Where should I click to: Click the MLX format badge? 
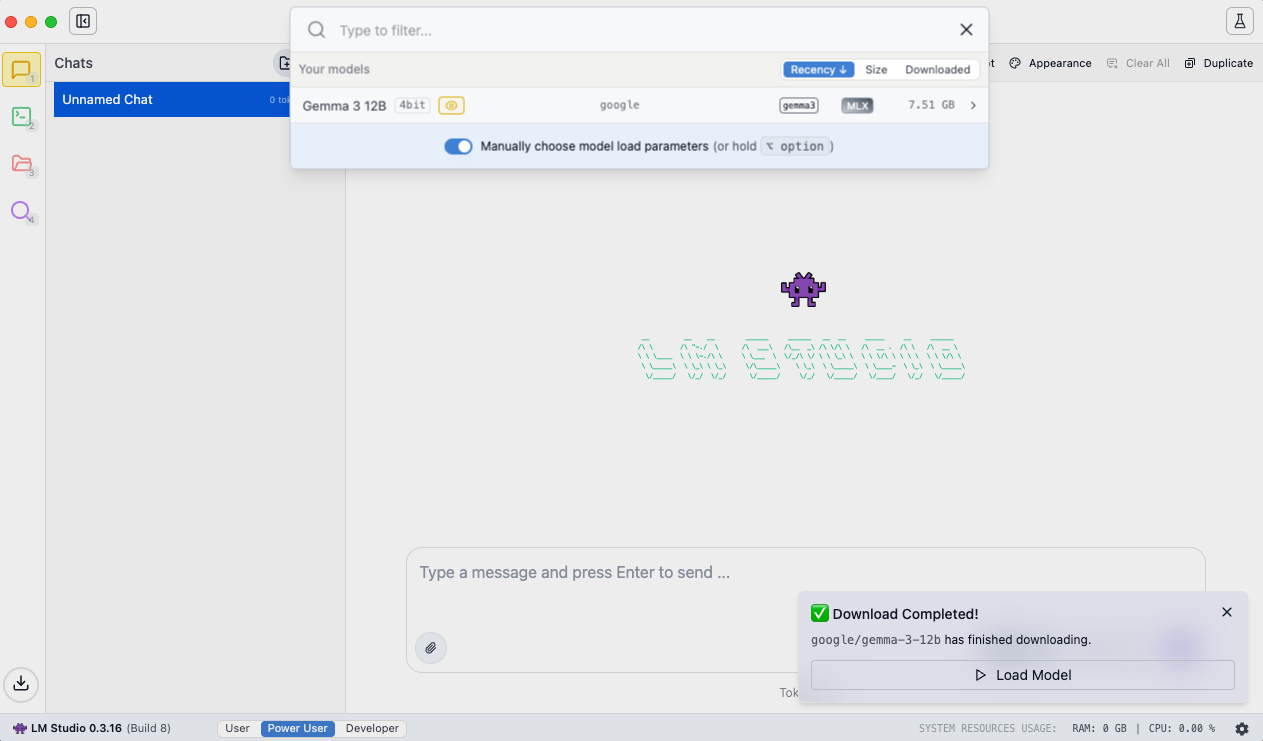[857, 105]
